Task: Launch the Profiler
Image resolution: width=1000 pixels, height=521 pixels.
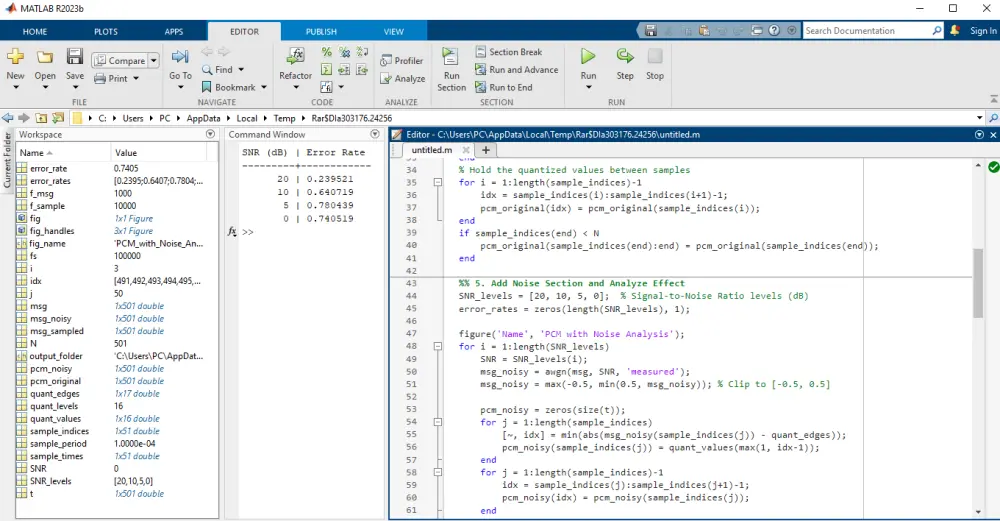Action: 402,61
